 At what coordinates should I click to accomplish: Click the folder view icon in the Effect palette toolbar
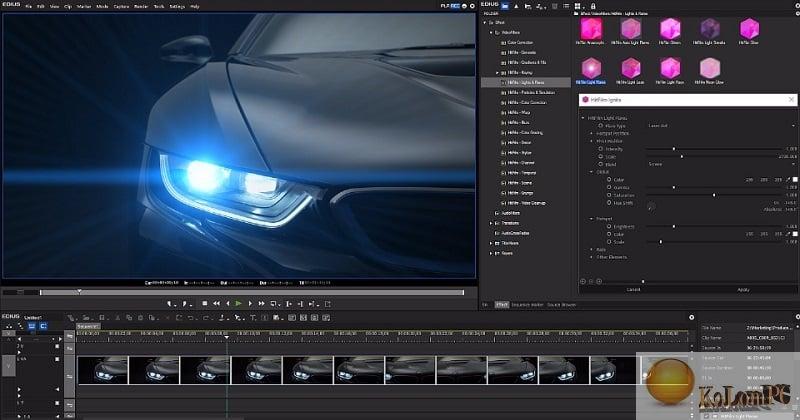(x=505, y=6)
